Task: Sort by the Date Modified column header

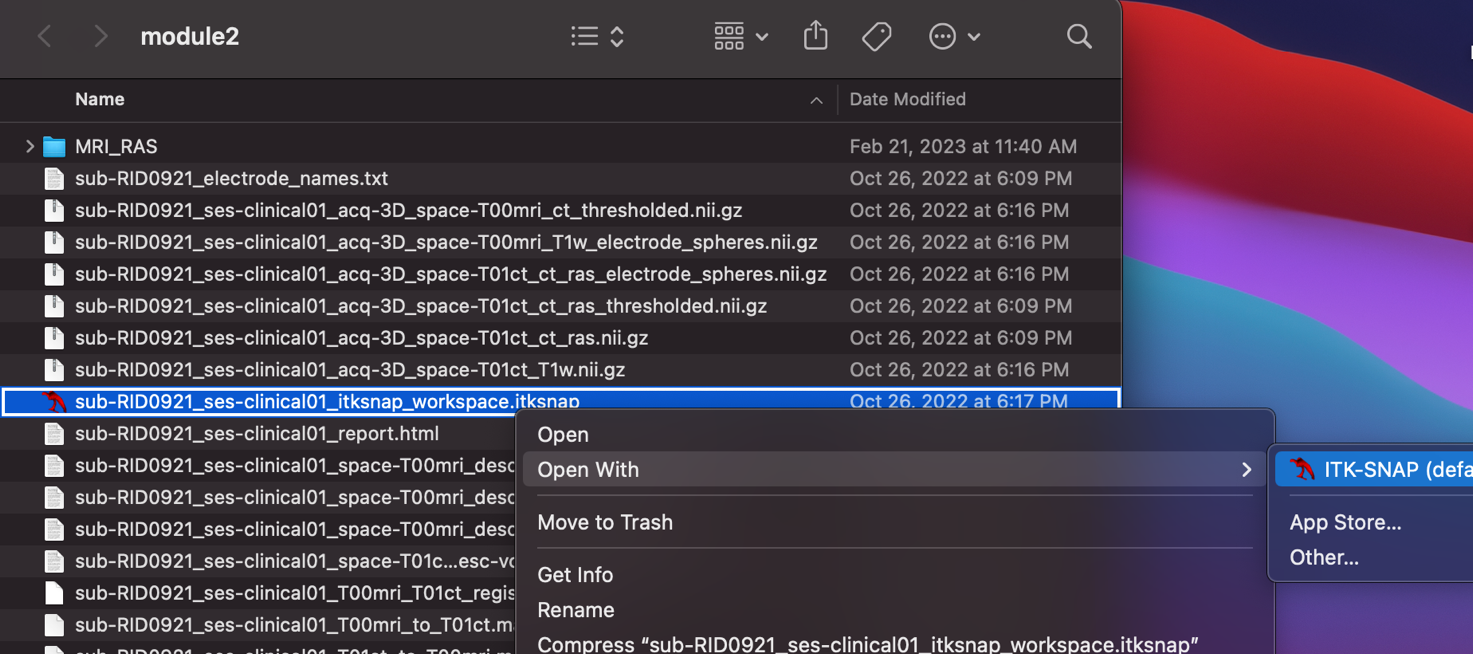Action: [x=908, y=99]
